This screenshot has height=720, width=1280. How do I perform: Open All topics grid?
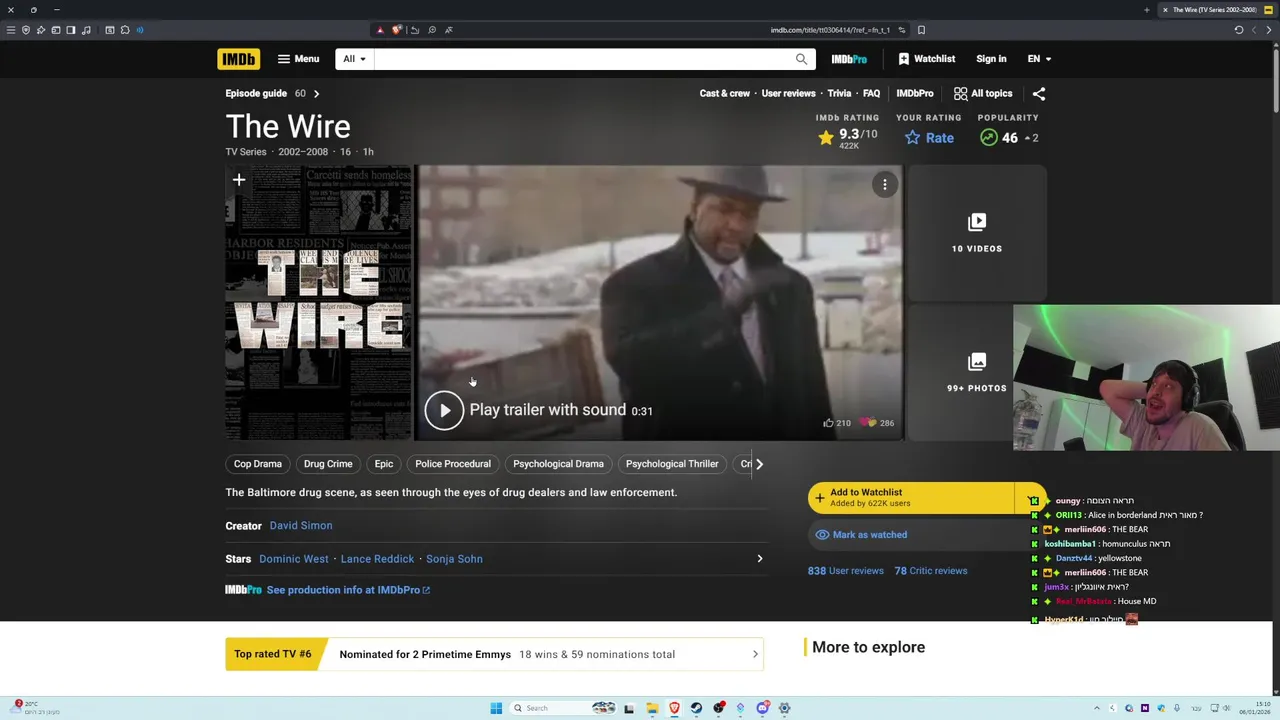[x=983, y=93]
